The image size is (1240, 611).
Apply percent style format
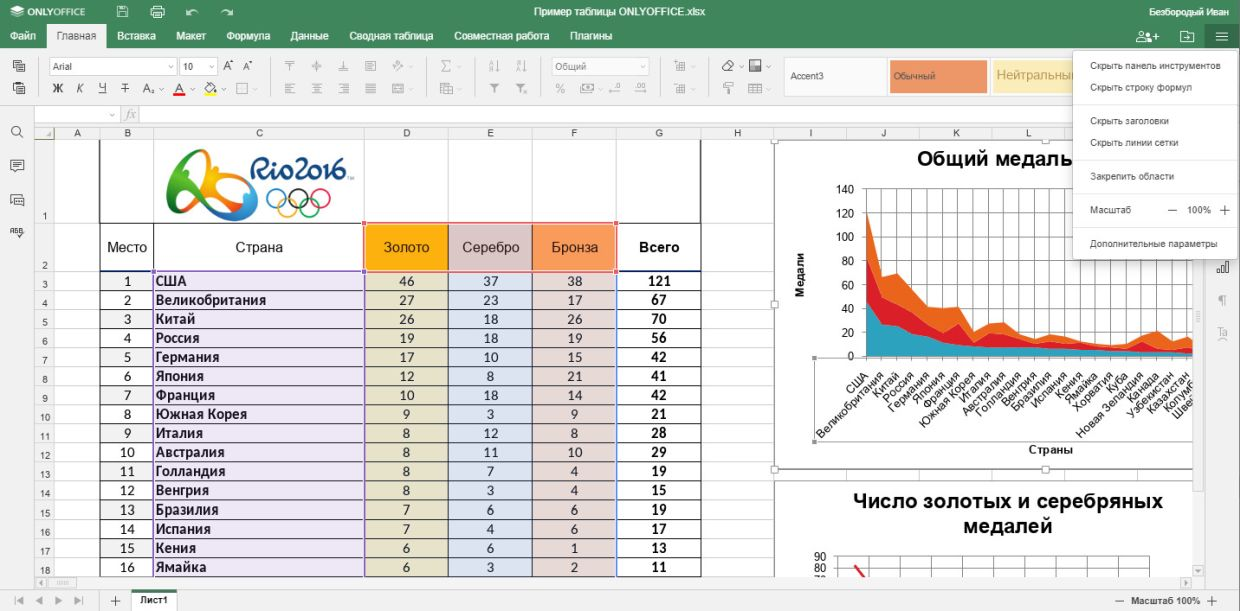click(560, 88)
